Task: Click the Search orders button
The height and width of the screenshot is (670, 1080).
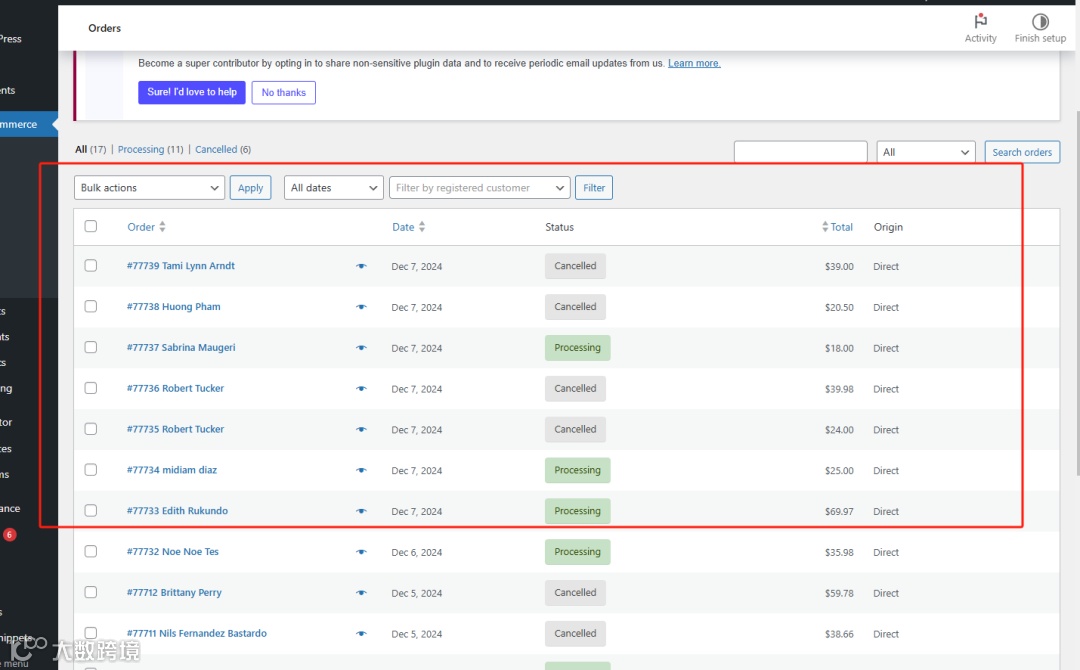Action: pos(1022,152)
